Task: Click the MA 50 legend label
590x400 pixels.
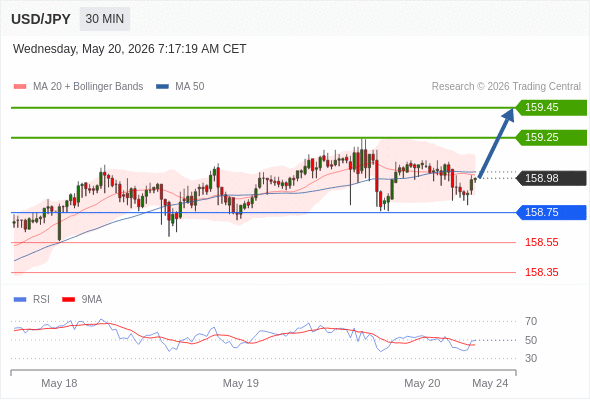Action: [190, 87]
